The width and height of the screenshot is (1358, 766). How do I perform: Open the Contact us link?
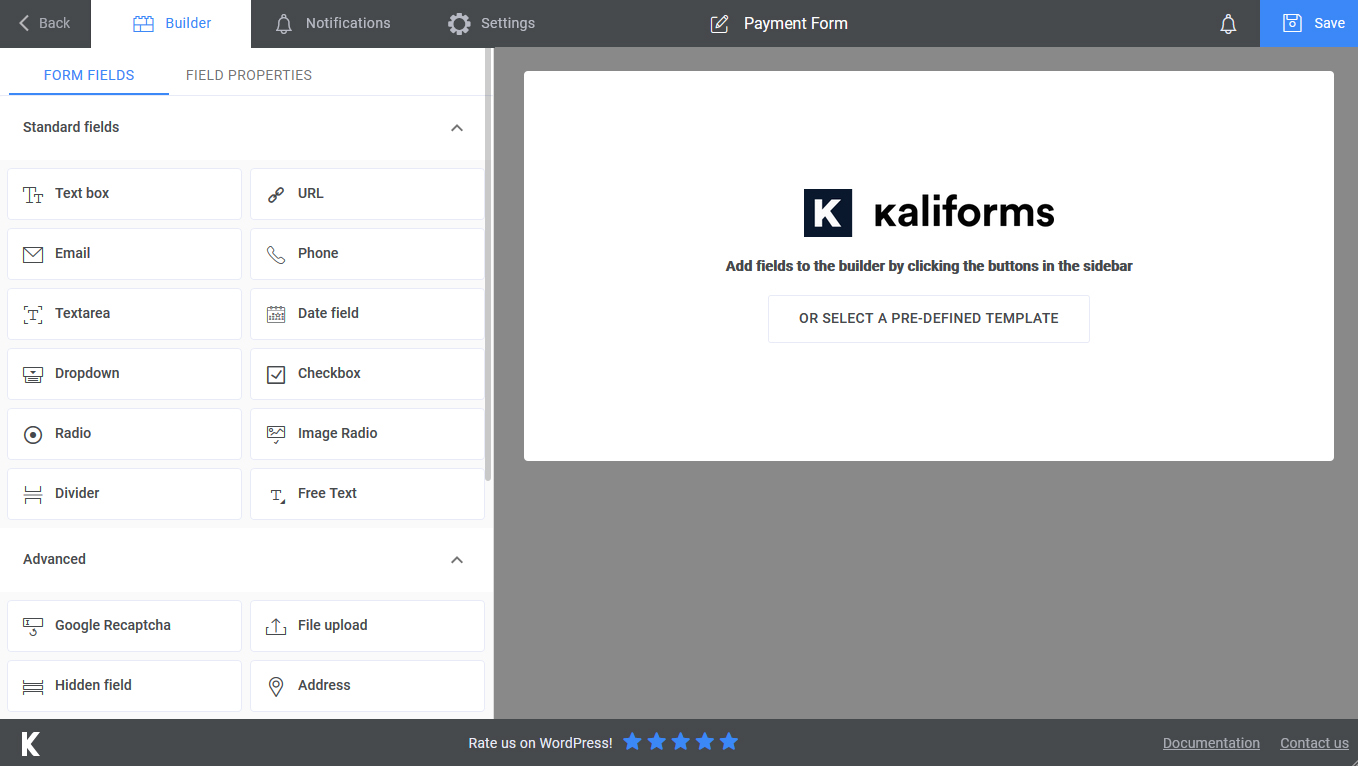pyautogui.click(x=1314, y=743)
